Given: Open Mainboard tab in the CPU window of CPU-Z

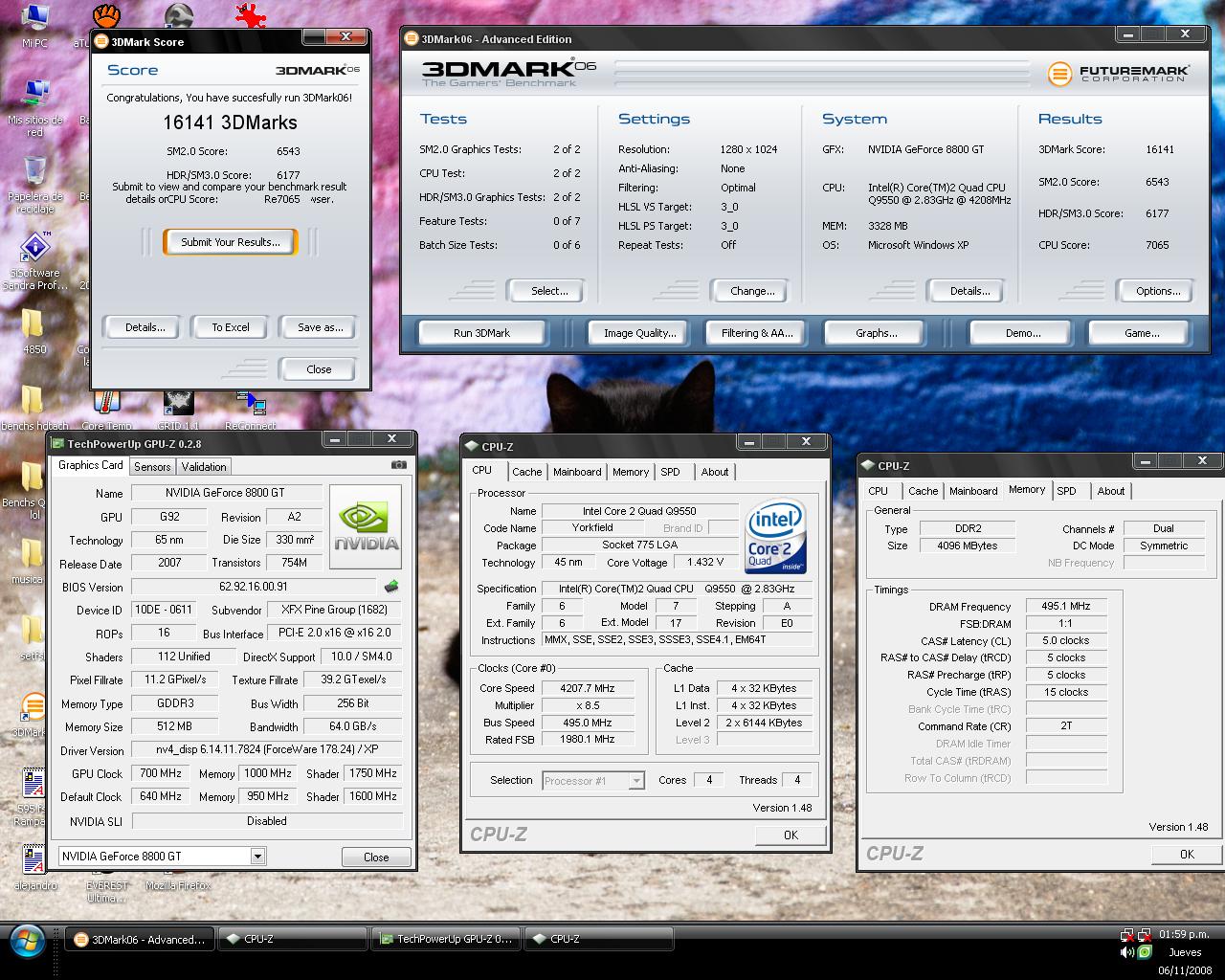Looking at the screenshot, I should click(x=577, y=472).
